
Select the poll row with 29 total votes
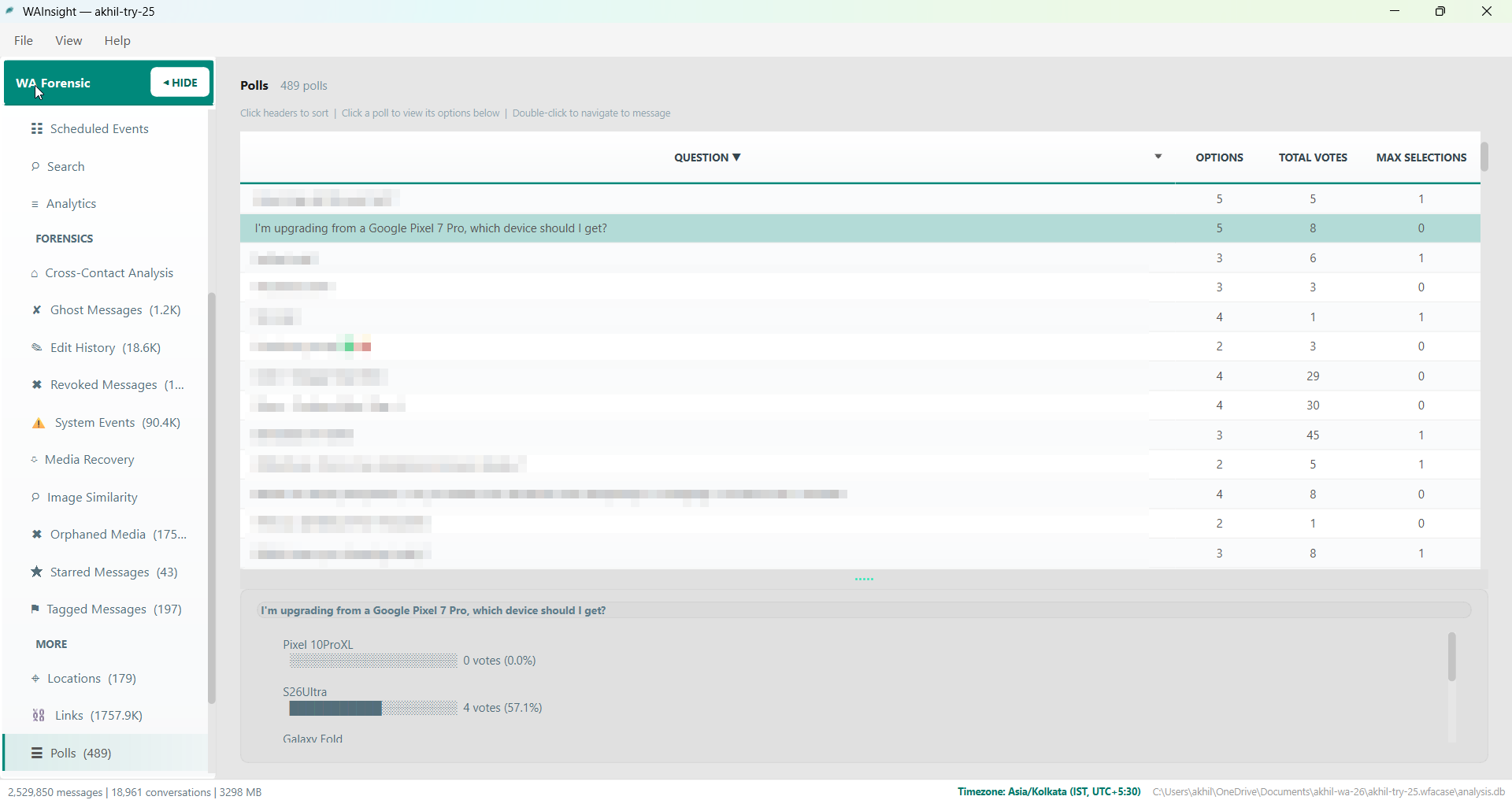tap(860, 376)
